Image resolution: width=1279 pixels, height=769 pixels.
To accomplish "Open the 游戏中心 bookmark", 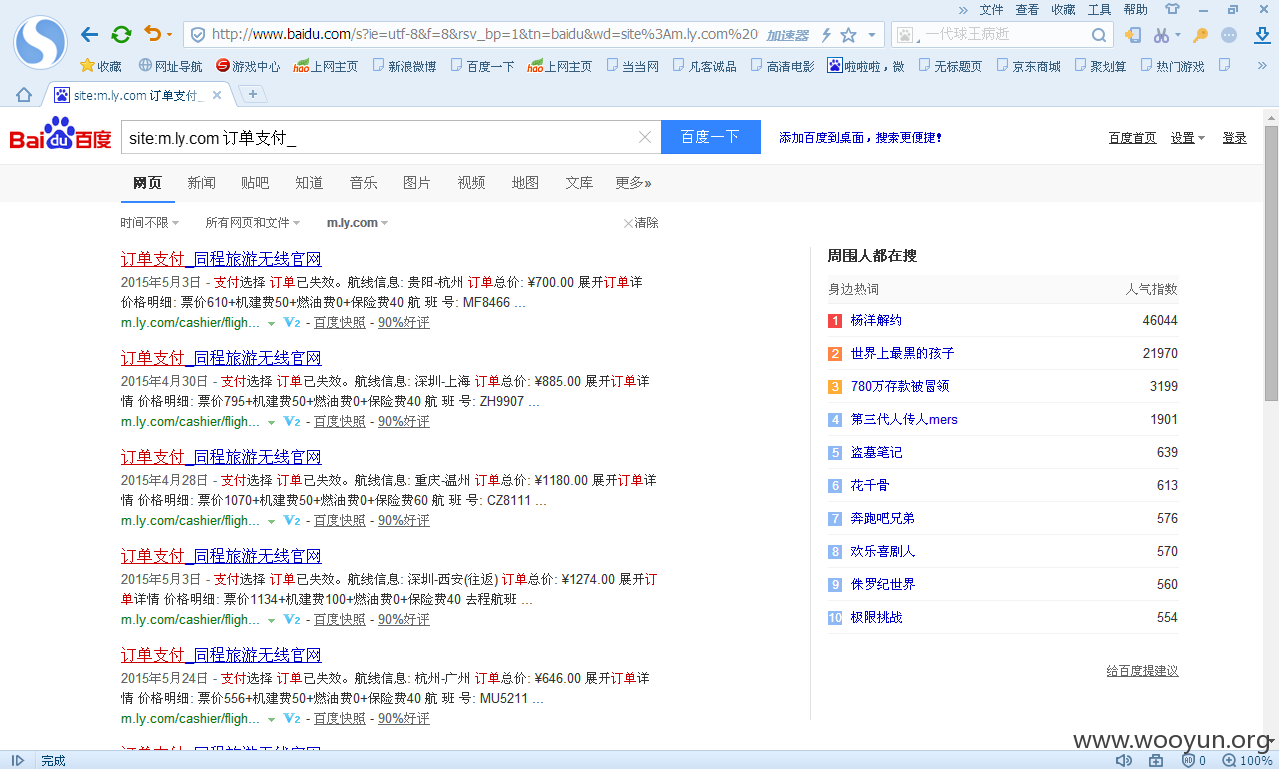I will (248, 66).
